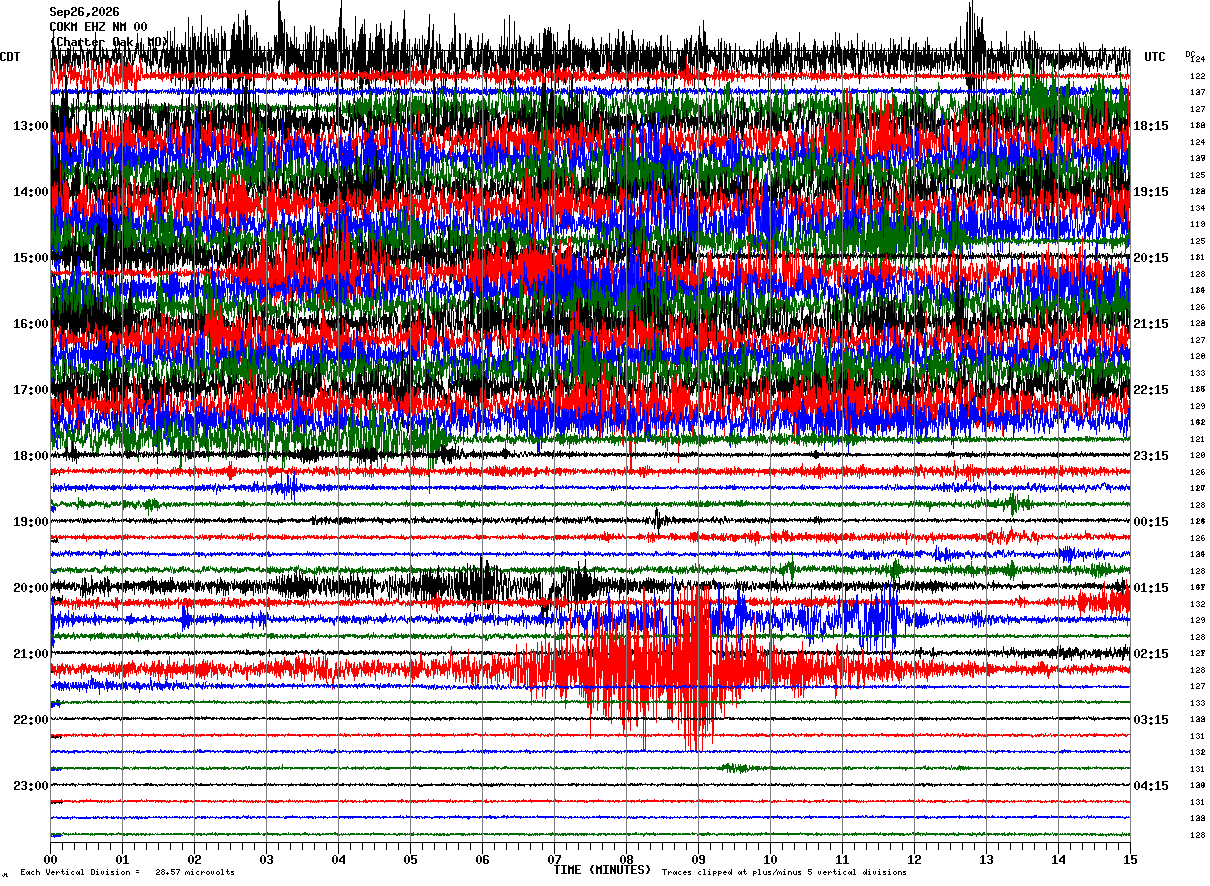
Task: Click the 02:15 UTC row label
Action: (1150, 654)
